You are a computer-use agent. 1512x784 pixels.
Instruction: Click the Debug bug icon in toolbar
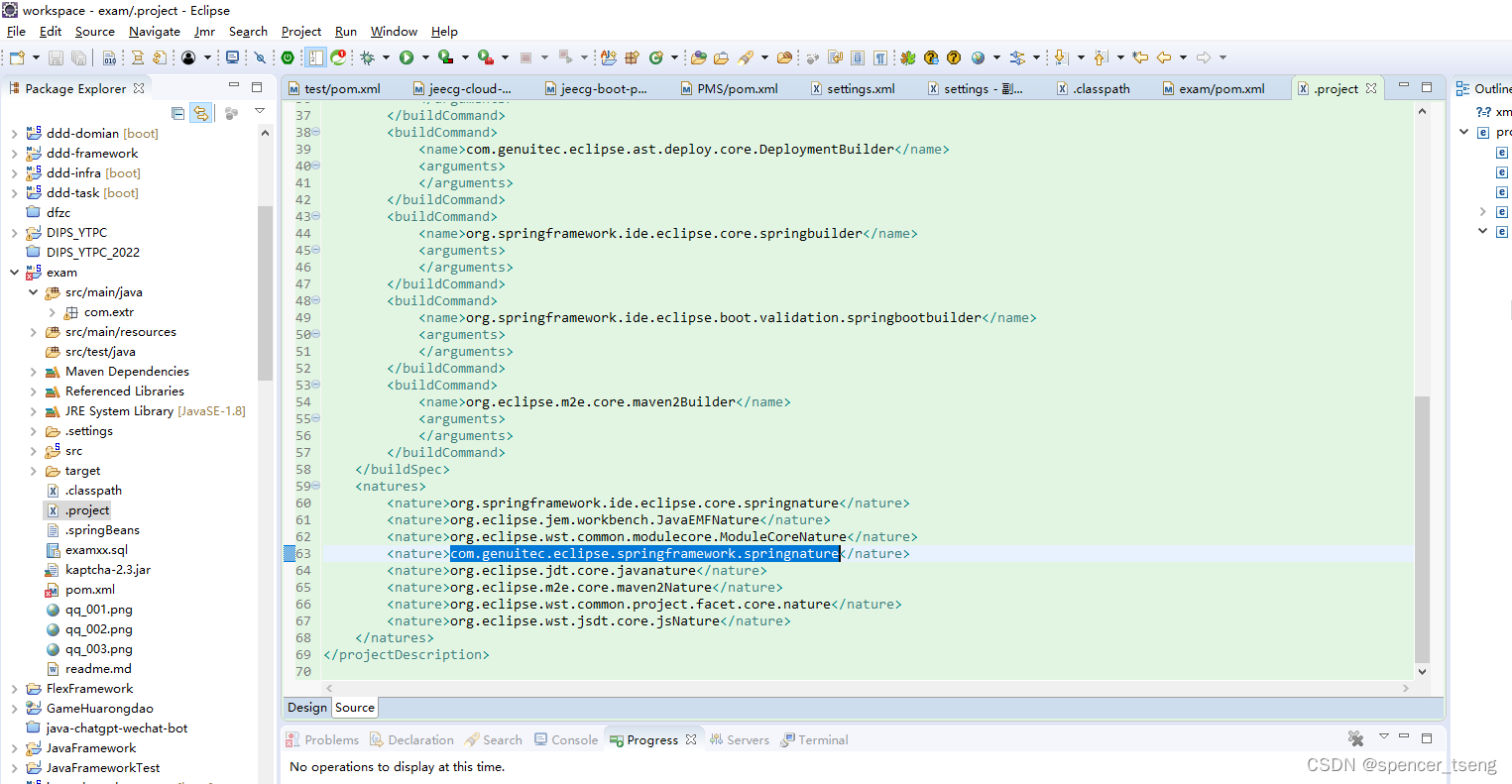click(367, 57)
